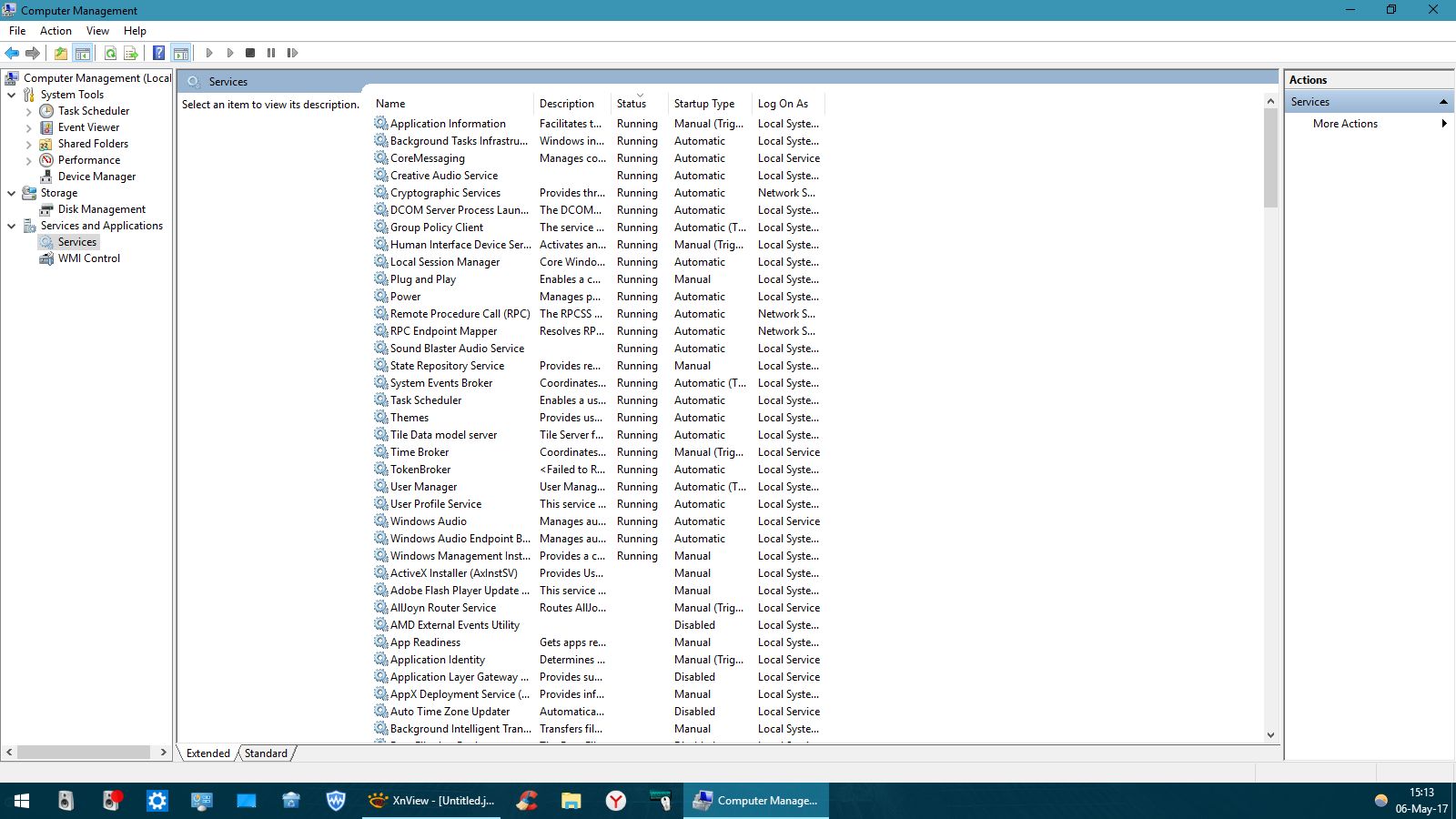This screenshot has height=819, width=1456.
Task: Expand the Event Viewer tree node
Action: tap(28, 127)
